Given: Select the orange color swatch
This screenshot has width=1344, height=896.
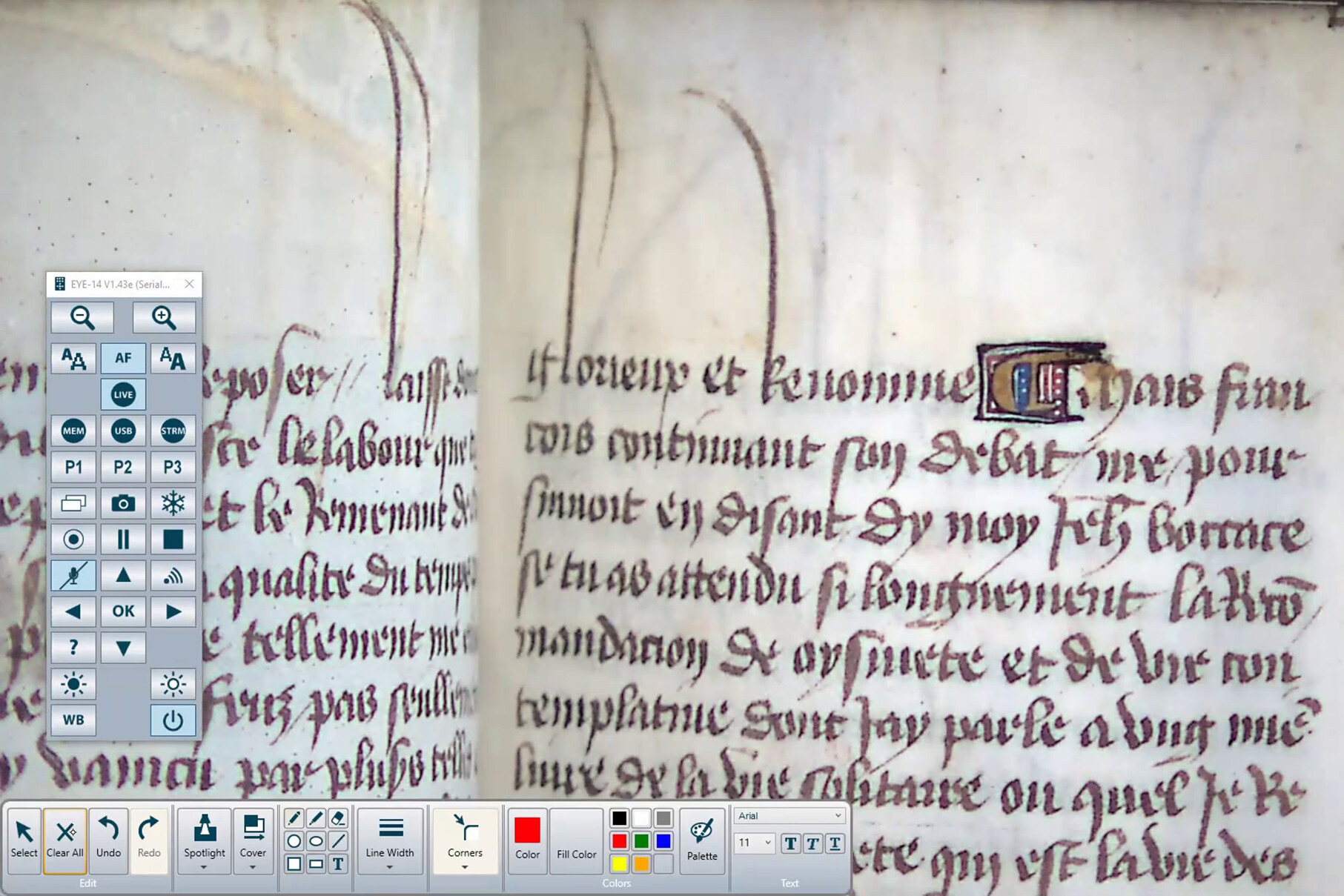Looking at the screenshot, I should point(642,864).
